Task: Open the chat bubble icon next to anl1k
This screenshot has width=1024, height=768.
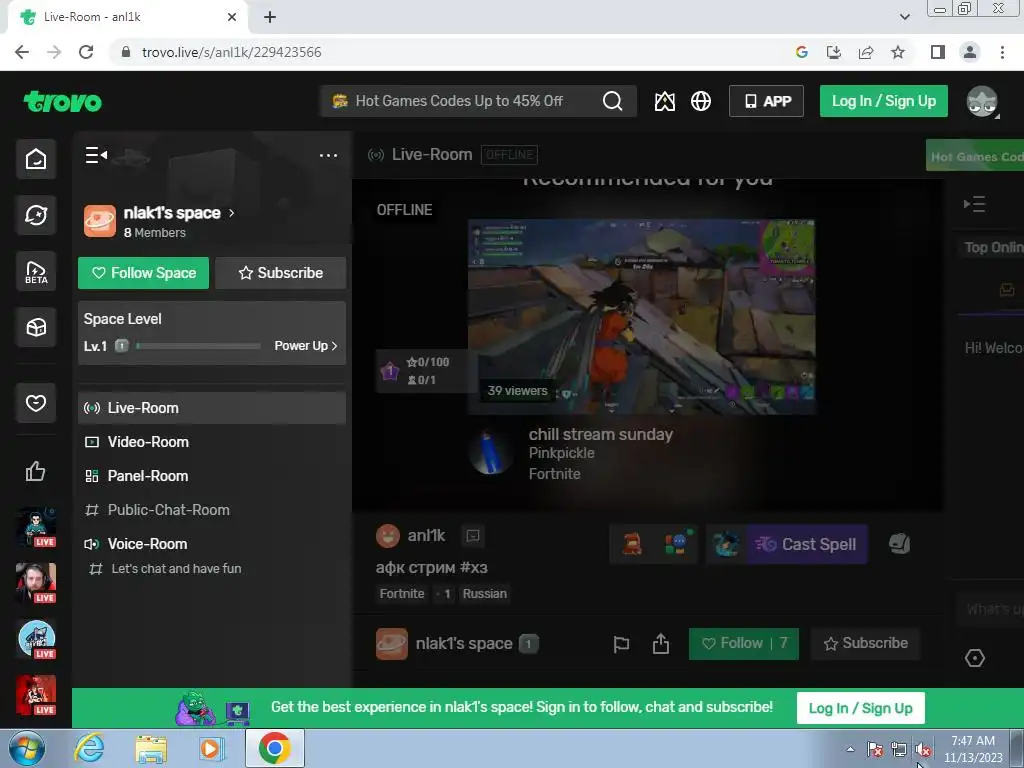Action: point(473,536)
